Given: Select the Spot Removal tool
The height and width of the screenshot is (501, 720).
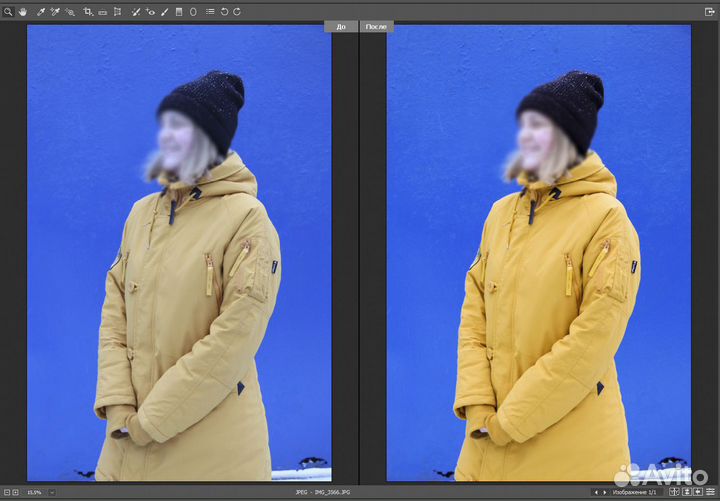Looking at the screenshot, I should [x=135, y=12].
